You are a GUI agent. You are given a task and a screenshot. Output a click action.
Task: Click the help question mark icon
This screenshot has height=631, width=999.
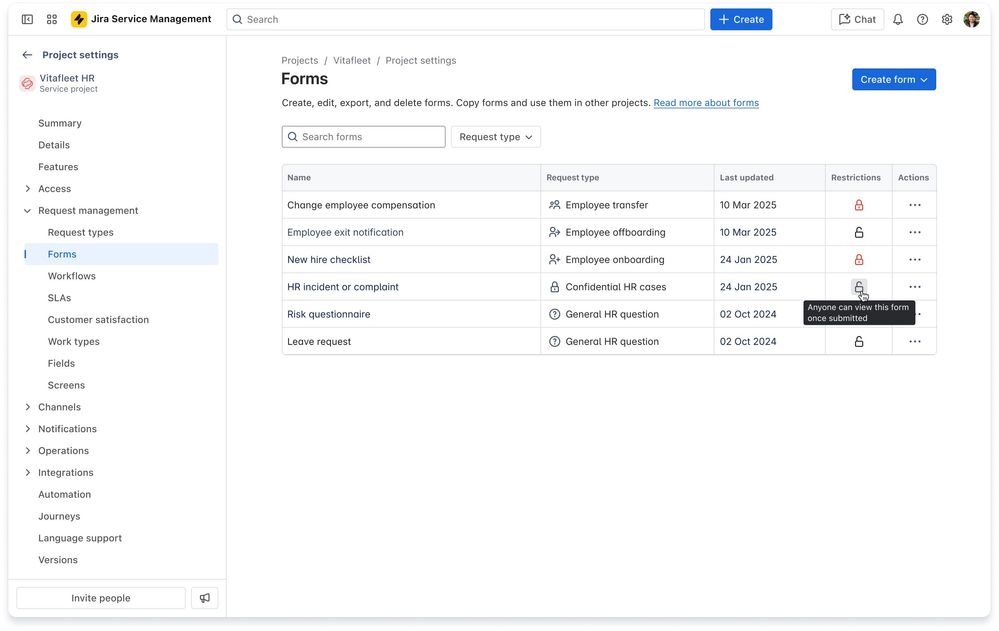[x=922, y=19]
